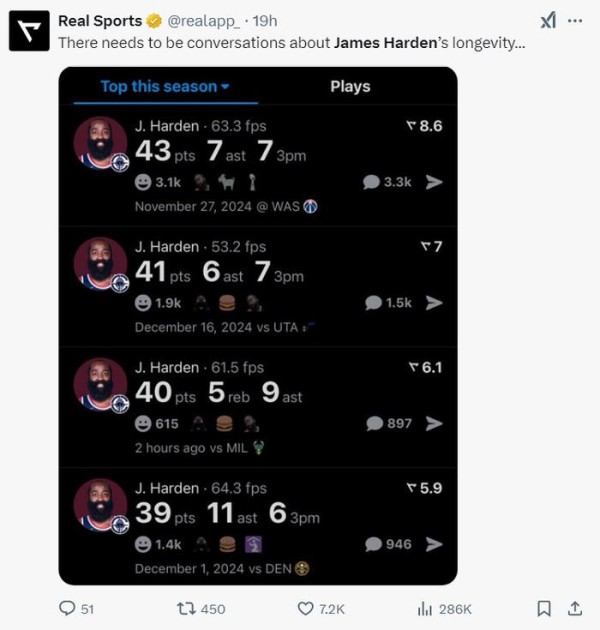The height and width of the screenshot is (630, 600).
Task: Open the 946 comments on DEN game
Action: pos(388,544)
